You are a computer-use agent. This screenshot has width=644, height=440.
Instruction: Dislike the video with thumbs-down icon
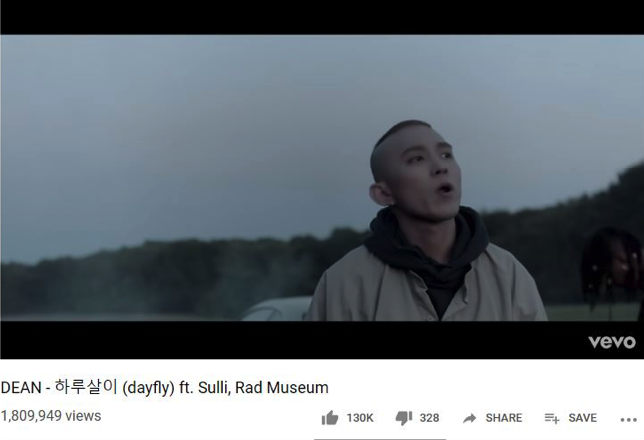(x=404, y=418)
